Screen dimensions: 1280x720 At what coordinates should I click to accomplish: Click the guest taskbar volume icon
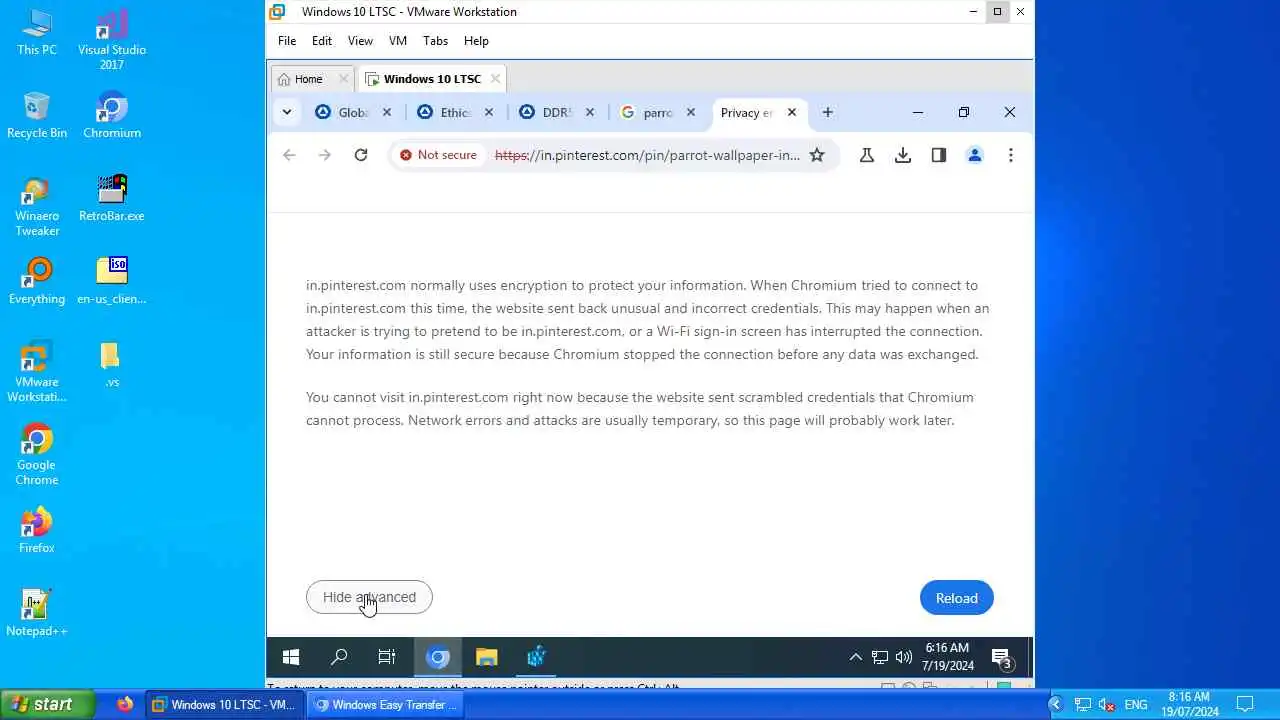click(x=904, y=657)
